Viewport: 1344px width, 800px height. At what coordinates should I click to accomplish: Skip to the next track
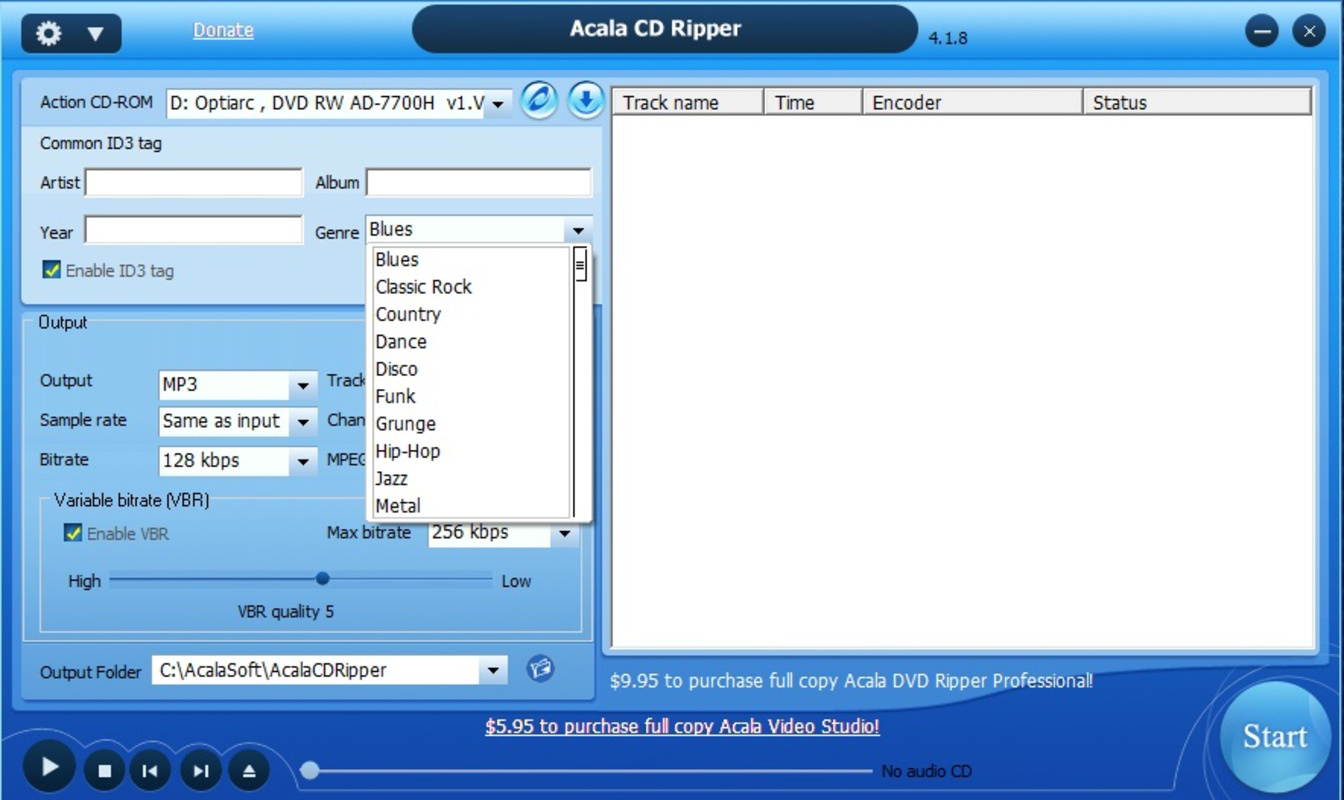click(200, 770)
